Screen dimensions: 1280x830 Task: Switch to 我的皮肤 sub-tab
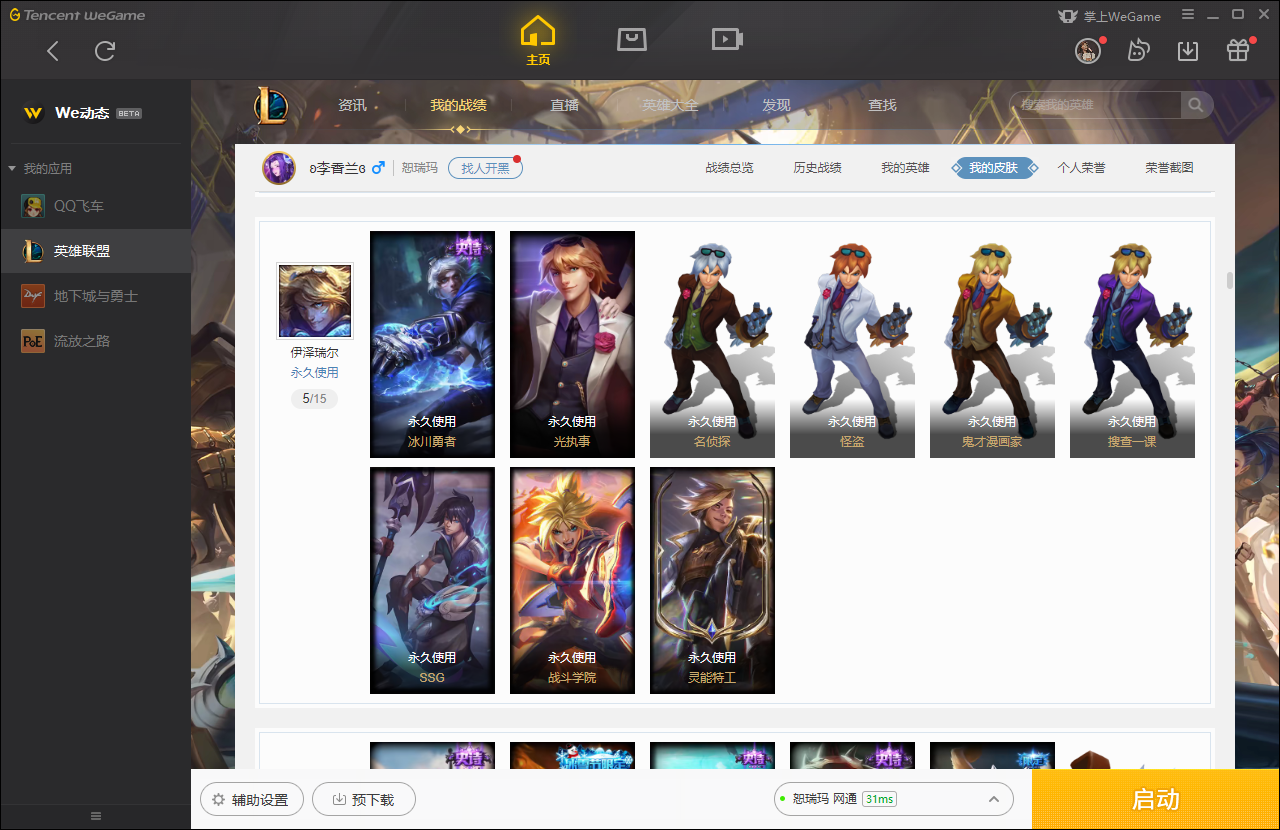click(994, 168)
